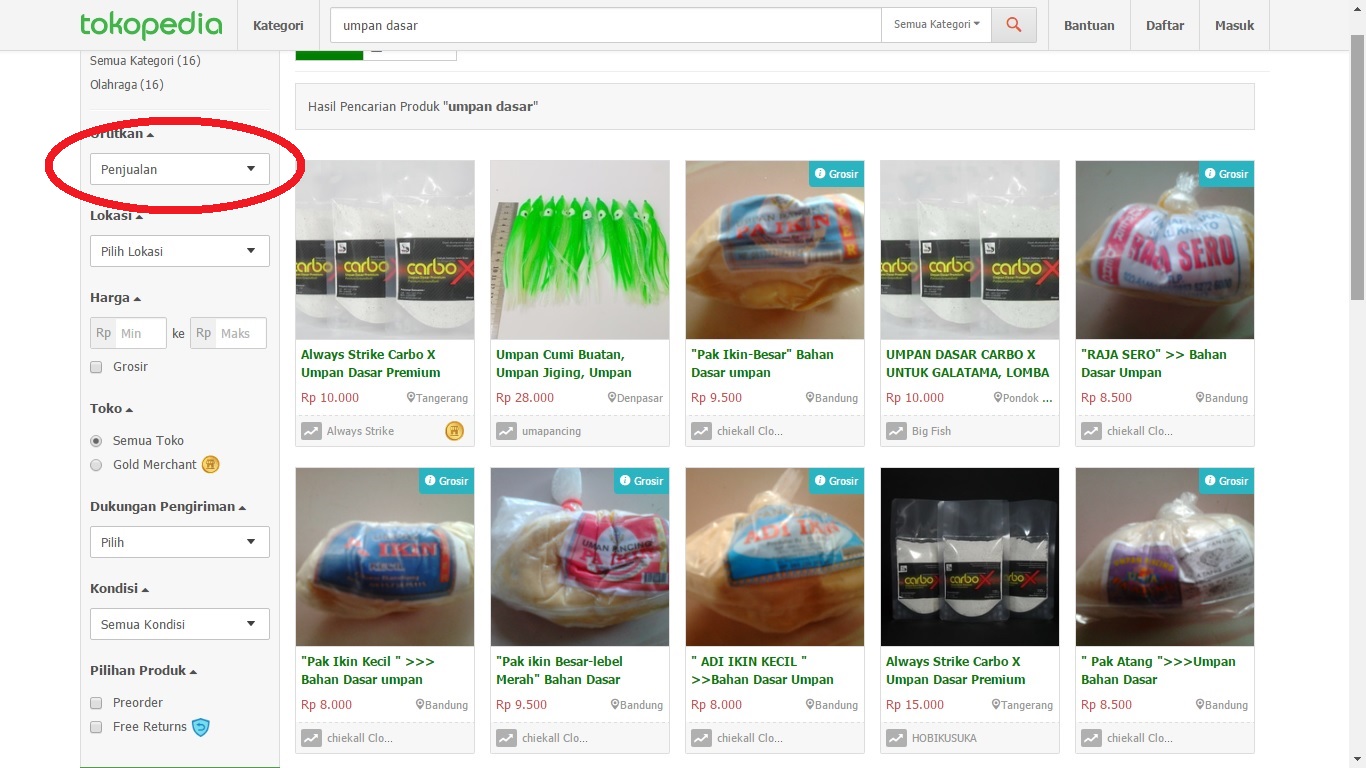This screenshot has width=1366, height=768.
Task: Click the green Umpan Cumi product image
Action: [580, 250]
